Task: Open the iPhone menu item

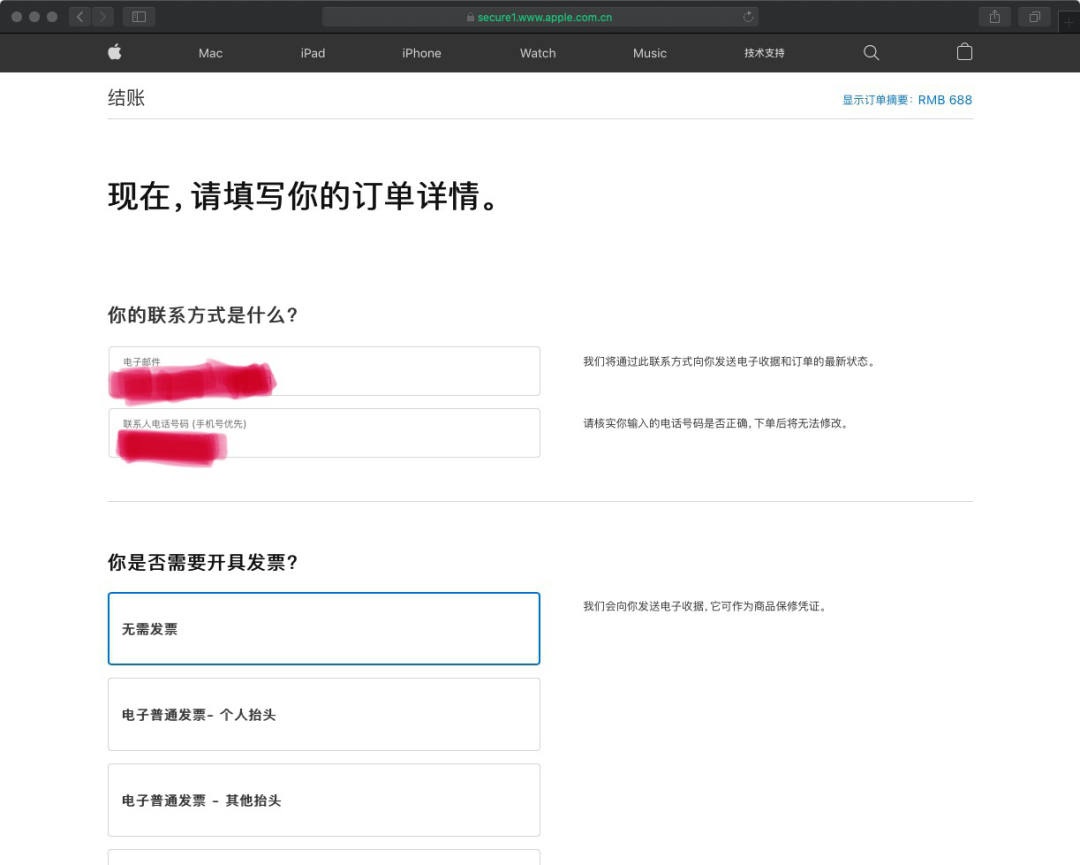Action: click(x=421, y=53)
